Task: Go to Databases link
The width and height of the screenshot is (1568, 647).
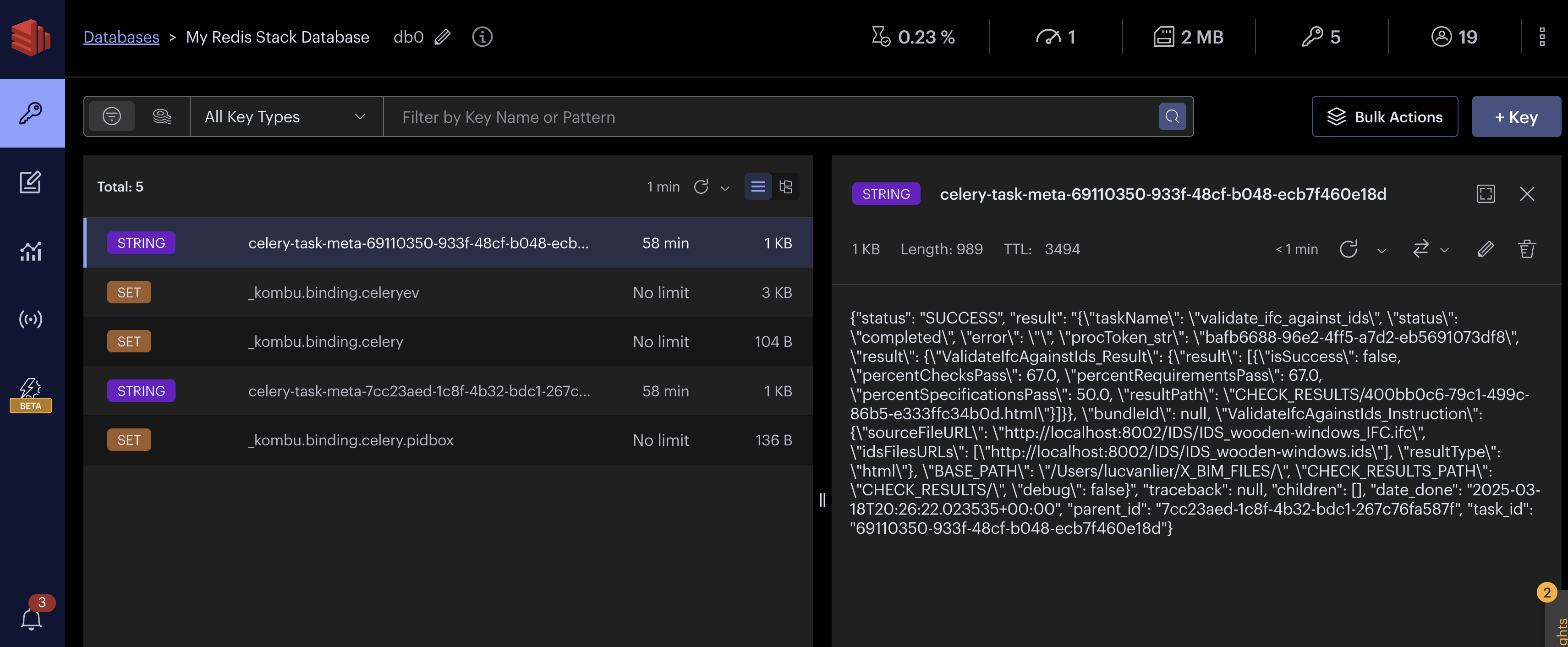Action: (x=121, y=37)
